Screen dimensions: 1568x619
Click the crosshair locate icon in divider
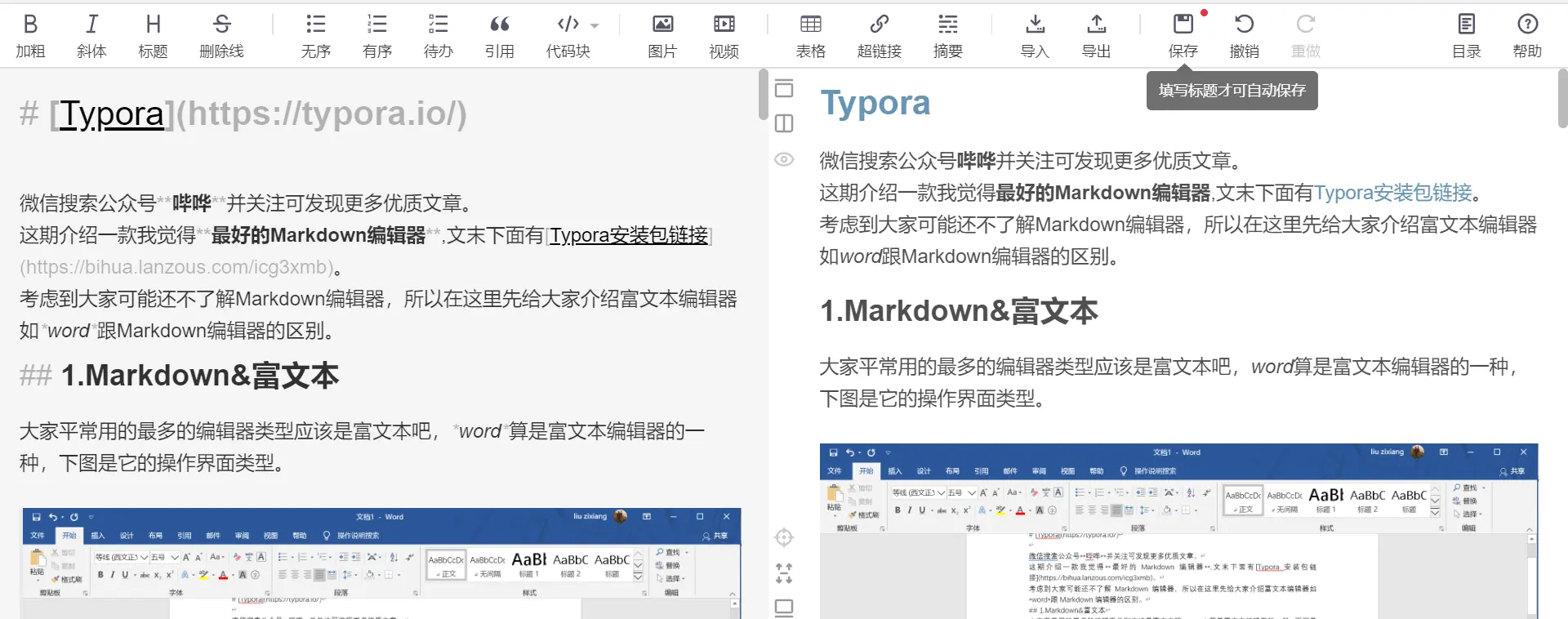click(784, 537)
